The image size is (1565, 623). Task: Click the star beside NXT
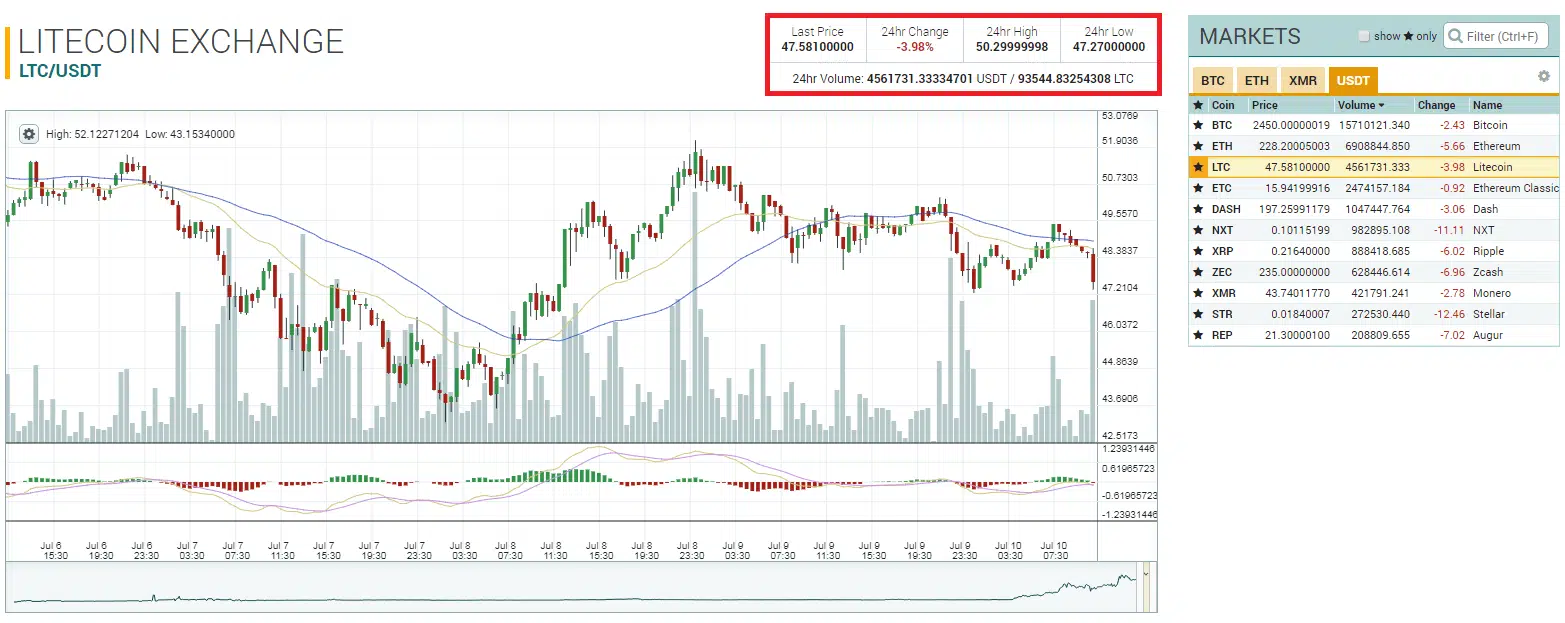coord(1198,230)
